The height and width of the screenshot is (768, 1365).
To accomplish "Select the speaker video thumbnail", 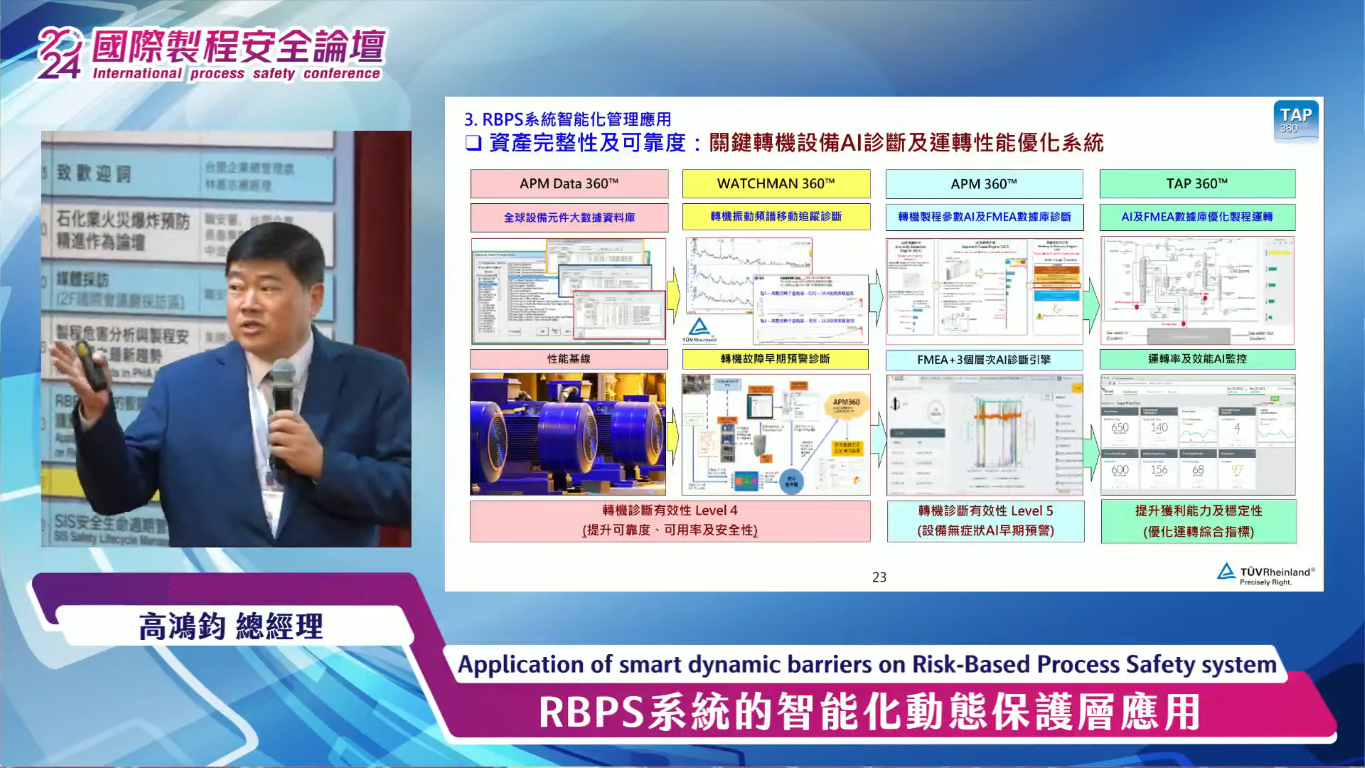I will [x=226, y=339].
